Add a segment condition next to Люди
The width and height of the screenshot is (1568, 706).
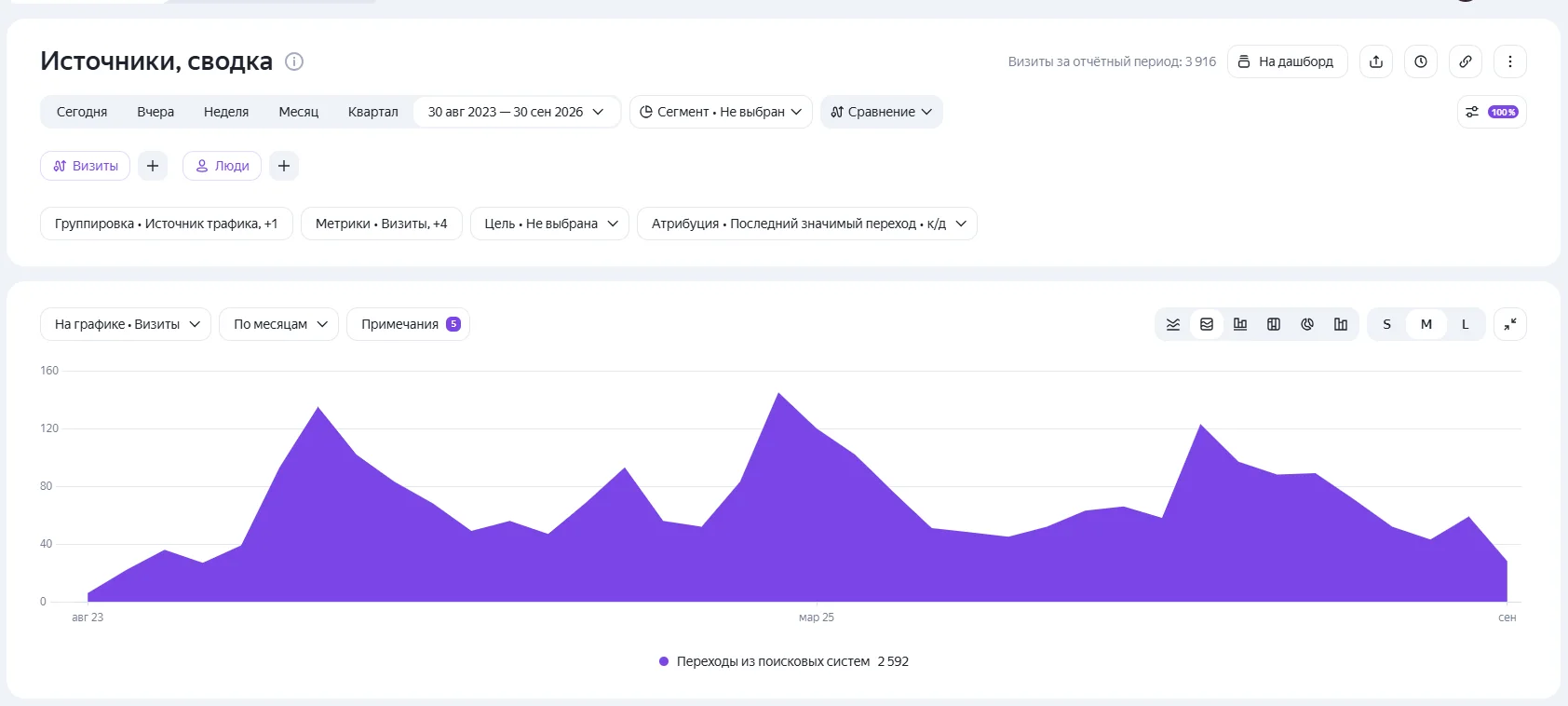(284, 166)
